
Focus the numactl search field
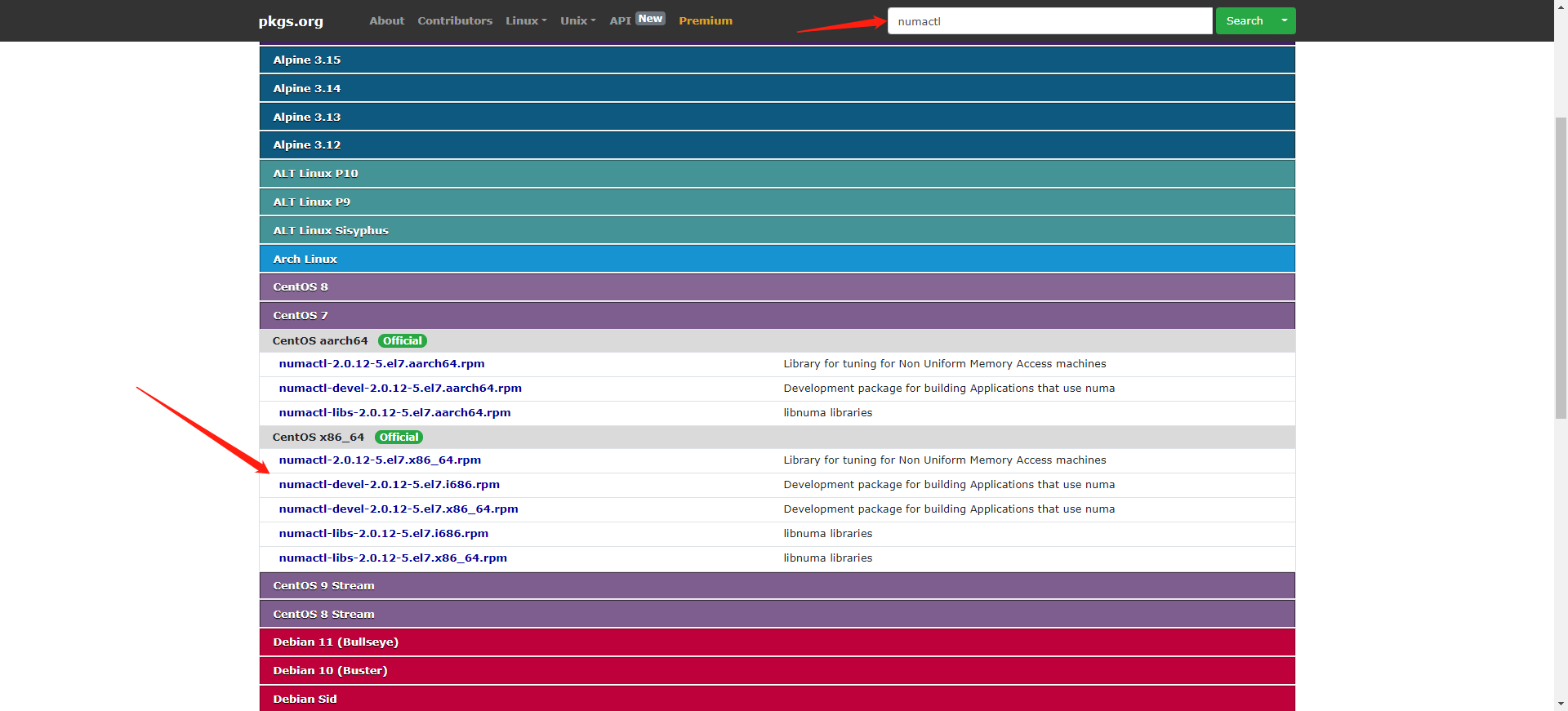1049,21
